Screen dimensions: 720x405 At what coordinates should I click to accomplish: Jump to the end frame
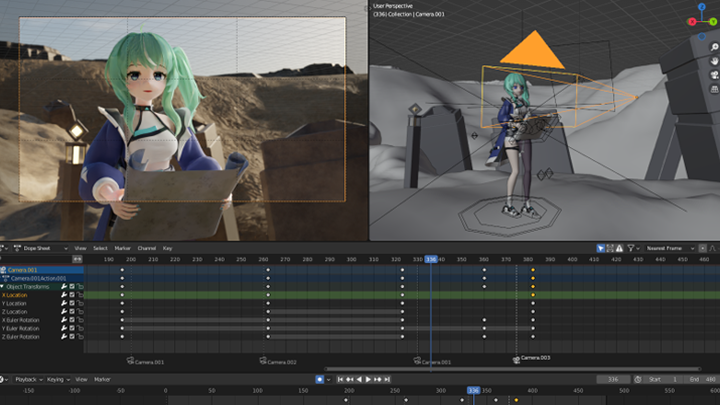coord(387,379)
